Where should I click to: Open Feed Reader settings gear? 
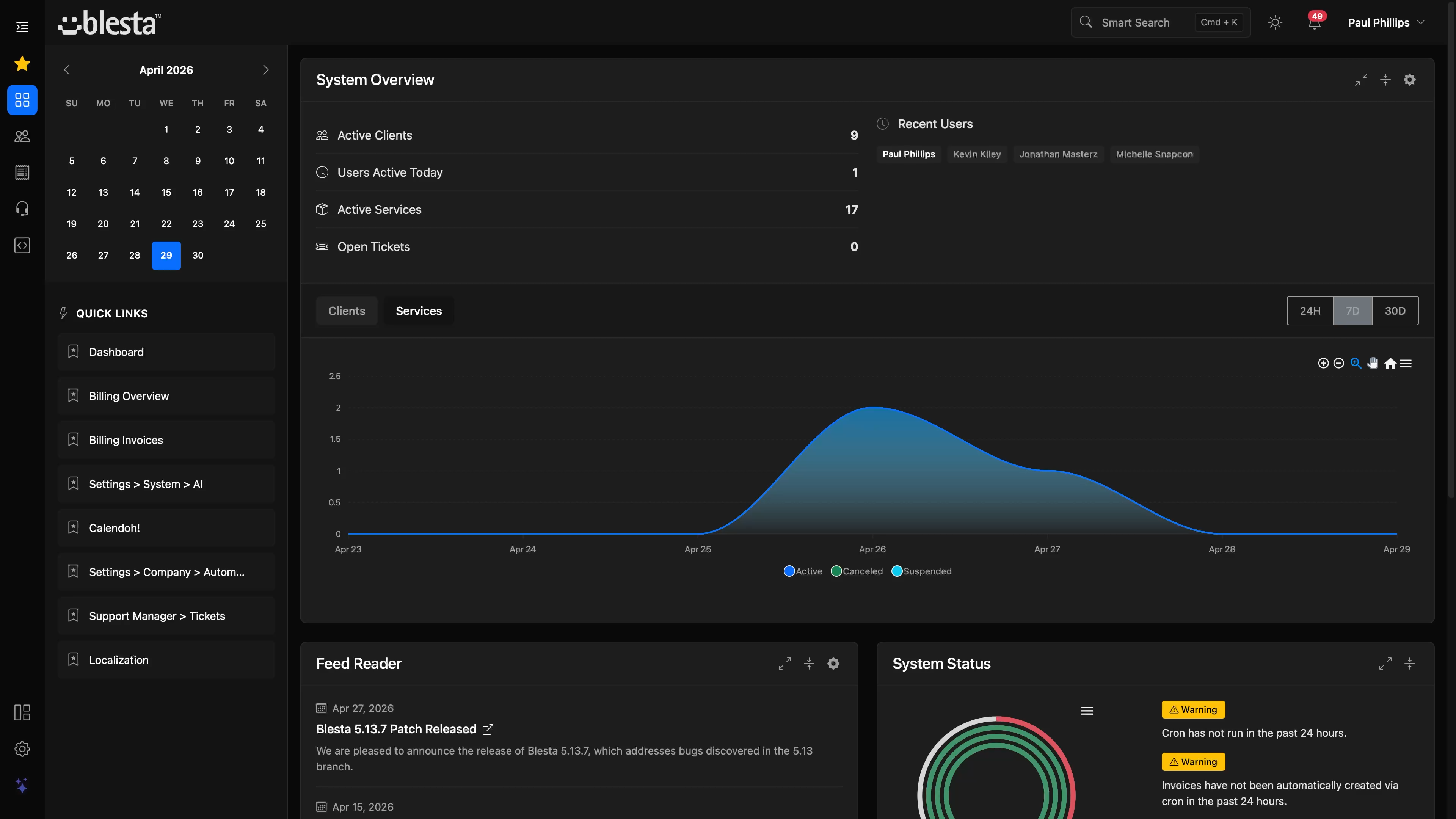[x=833, y=664]
